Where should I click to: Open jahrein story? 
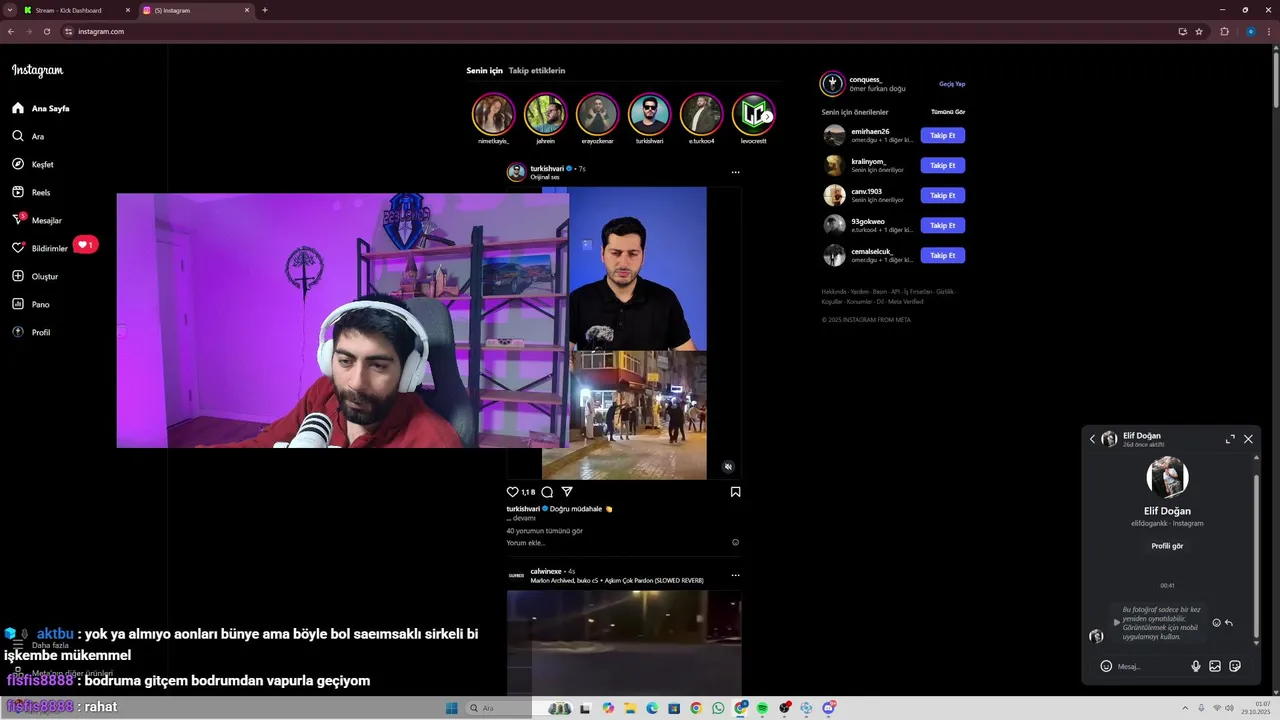pyautogui.click(x=545, y=114)
